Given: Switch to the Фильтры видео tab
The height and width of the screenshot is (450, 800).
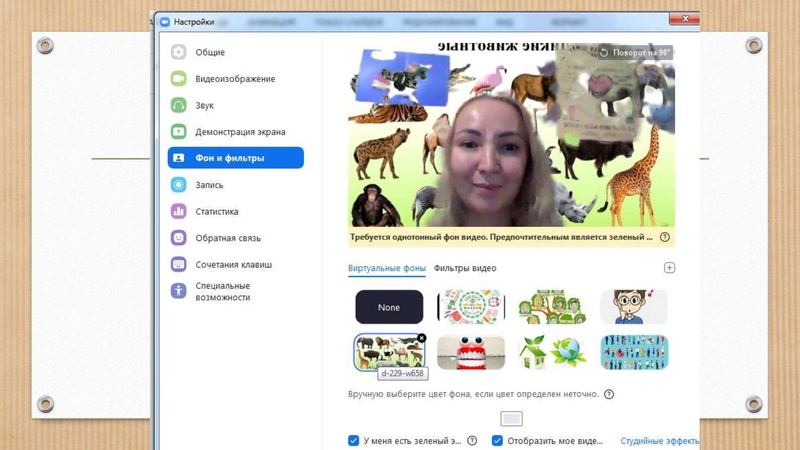Looking at the screenshot, I should (x=465, y=268).
